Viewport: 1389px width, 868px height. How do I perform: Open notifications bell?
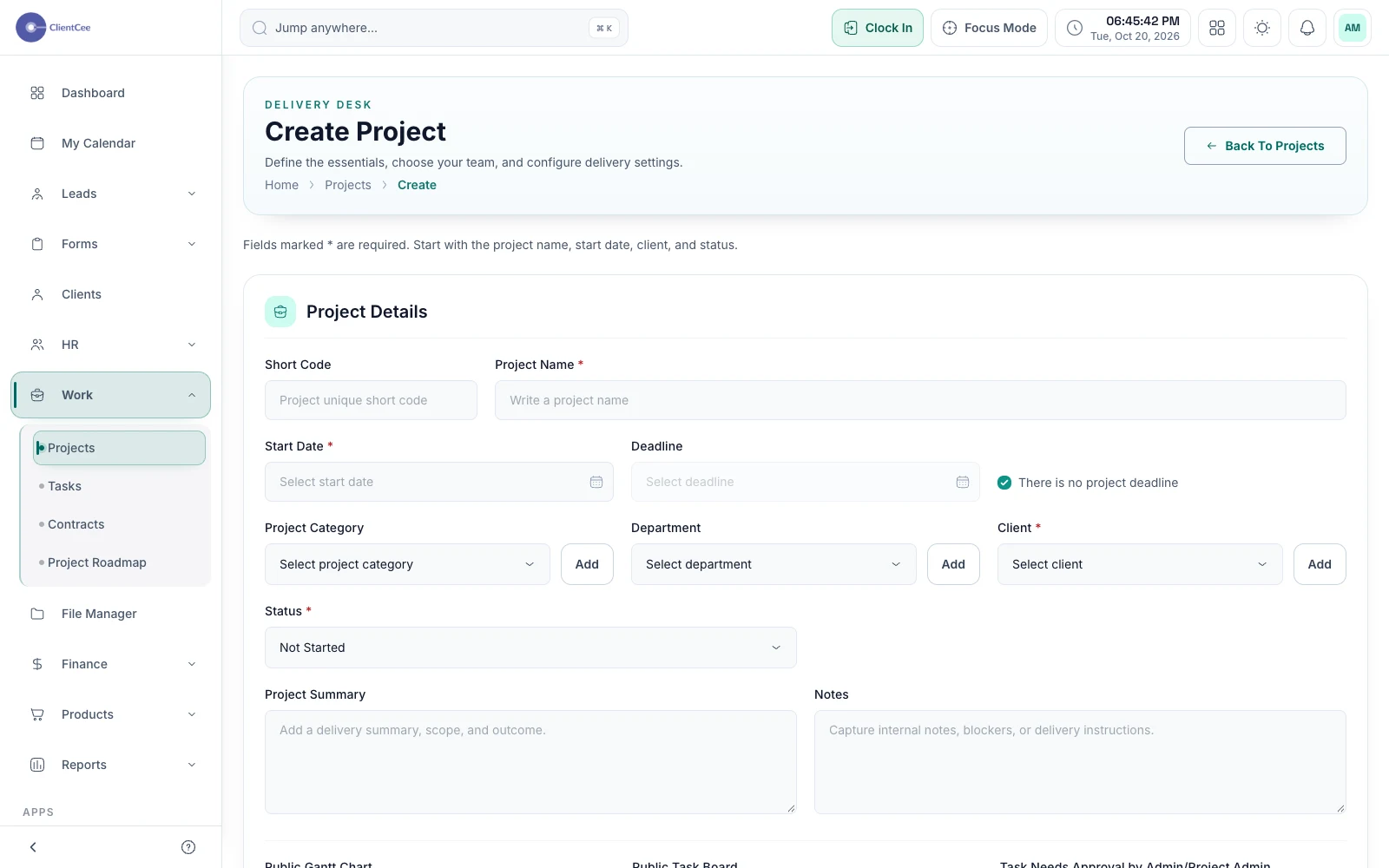pos(1307,28)
